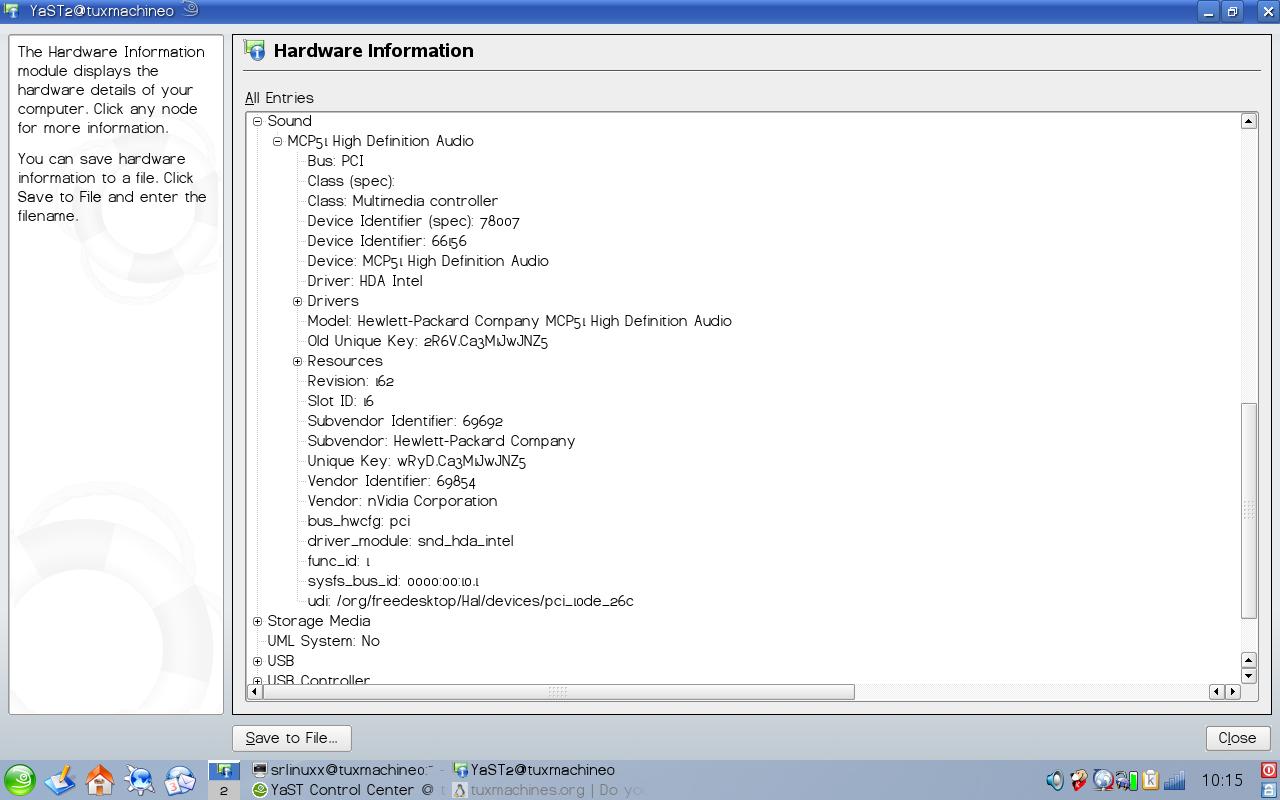The image size is (1280, 800).
Task: Select 'driver_module: snd_hda_intel' row
Action: pyautogui.click(x=410, y=541)
